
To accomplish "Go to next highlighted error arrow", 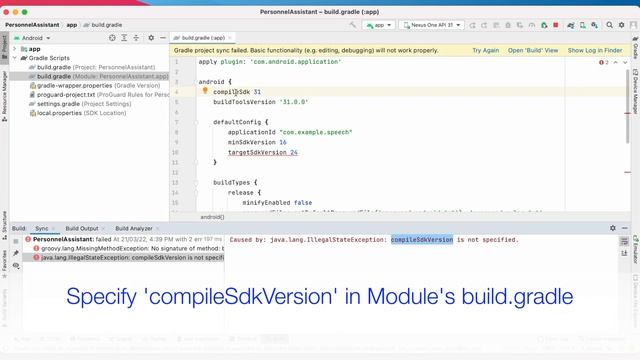I will pyautogui.click(x=625, y=62).
